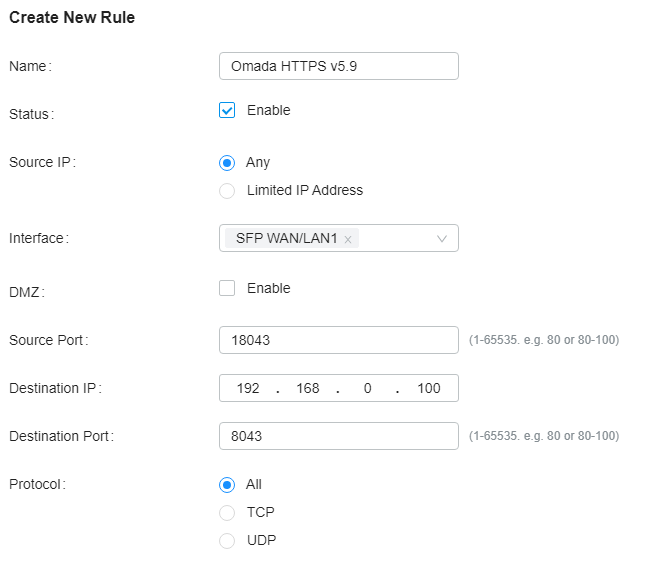Focus the Source Port field
This screenshot has width=650, height=561.
tap(339, 340)
